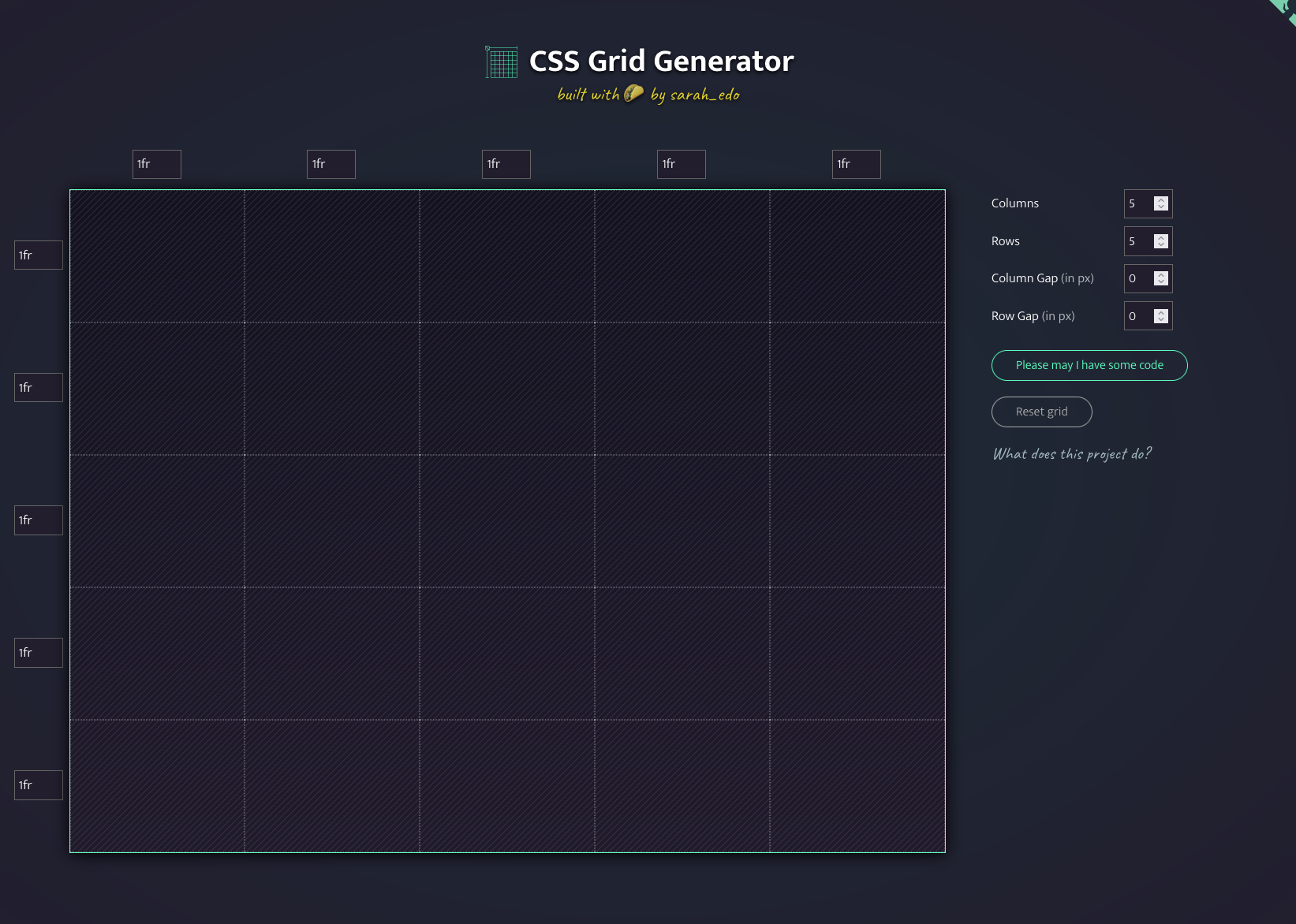Edit the fifth column's 1fr size field

(856, 164)
